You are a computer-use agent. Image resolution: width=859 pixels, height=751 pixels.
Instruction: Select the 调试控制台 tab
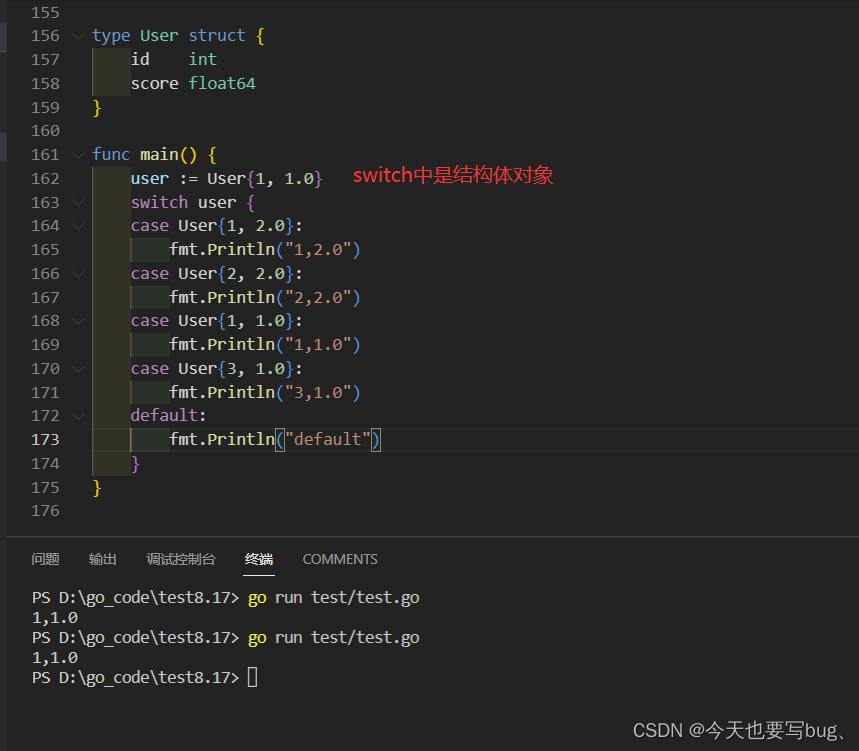181,559
